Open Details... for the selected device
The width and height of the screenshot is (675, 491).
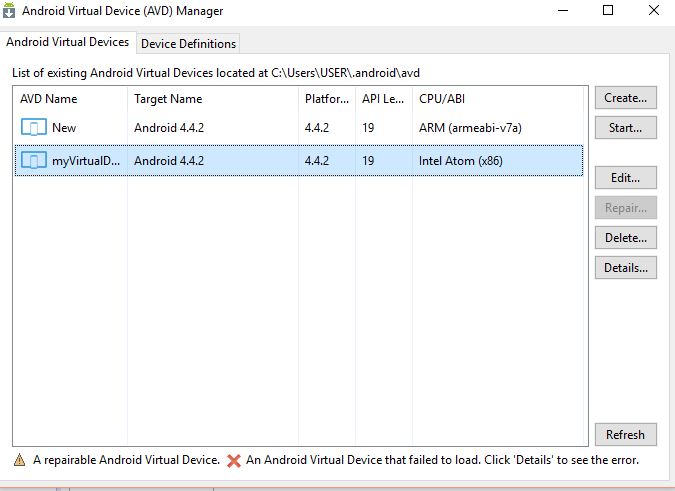pyautogui.click(x=625, y=268)
